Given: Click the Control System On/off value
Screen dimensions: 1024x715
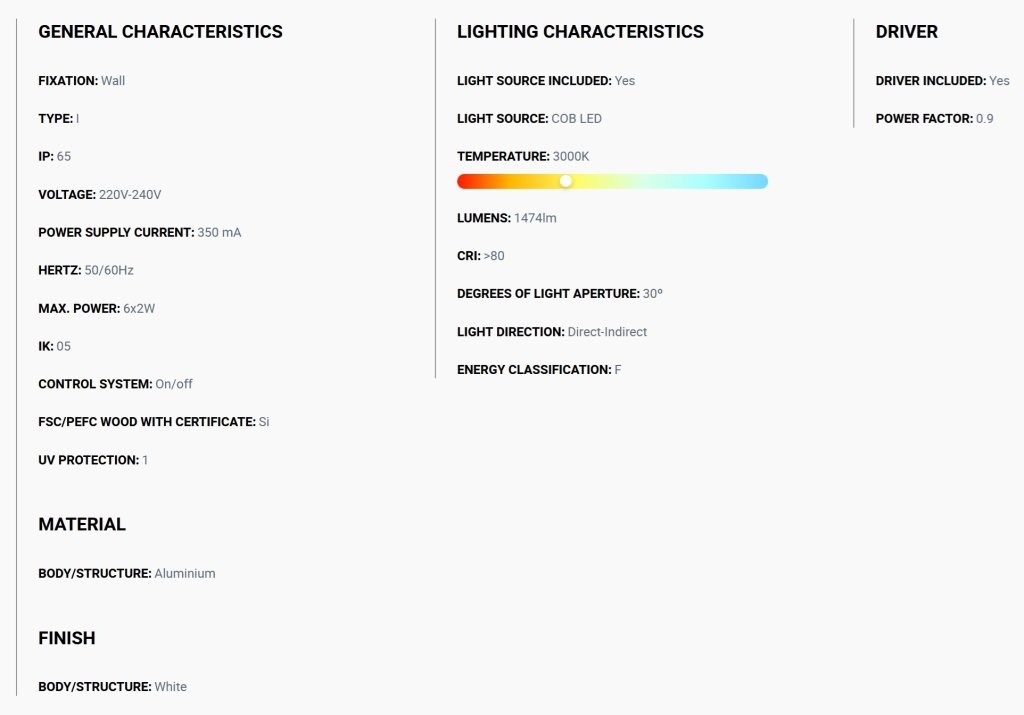Looking at the screenshot, I should click(174, 384).
